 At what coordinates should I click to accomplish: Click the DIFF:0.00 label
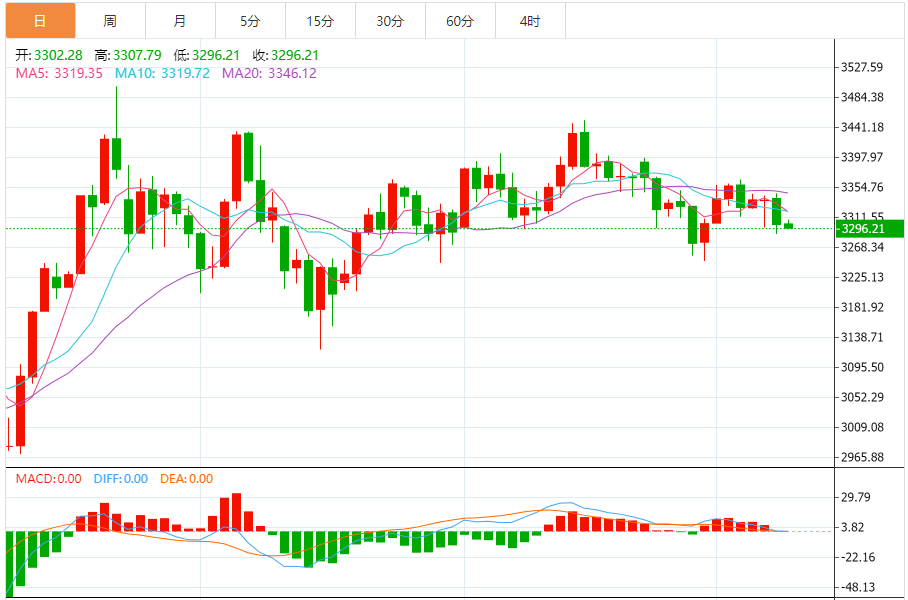click(x=120, y=479)
